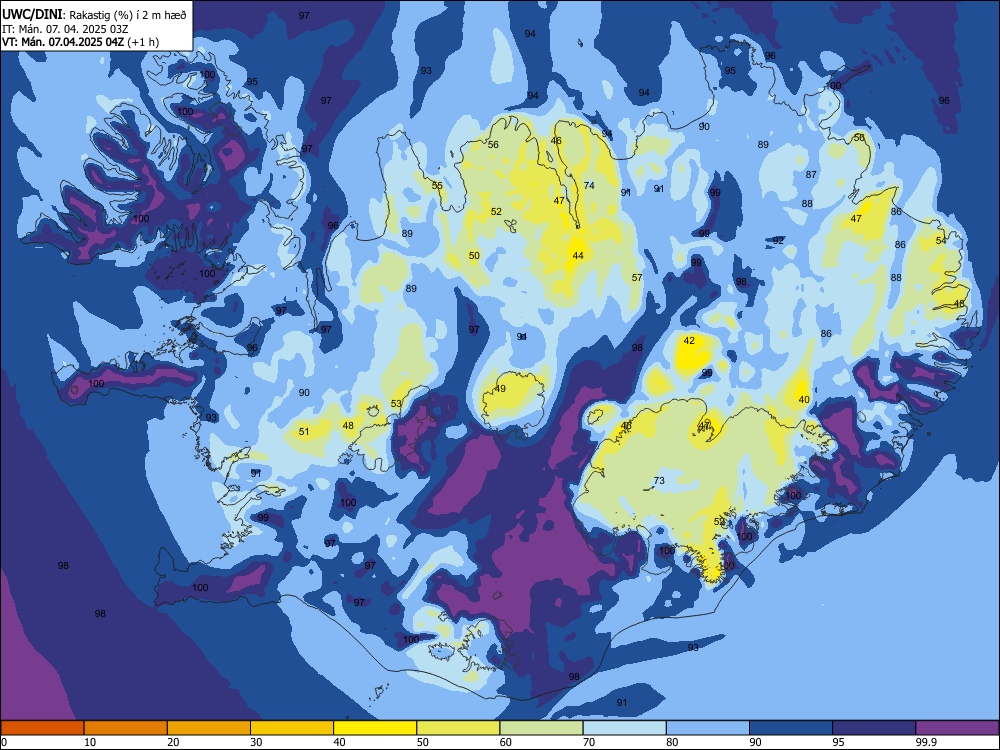The image size is (1000, 750).
Task: Click the map humidity value '55'
Action: 437,186
